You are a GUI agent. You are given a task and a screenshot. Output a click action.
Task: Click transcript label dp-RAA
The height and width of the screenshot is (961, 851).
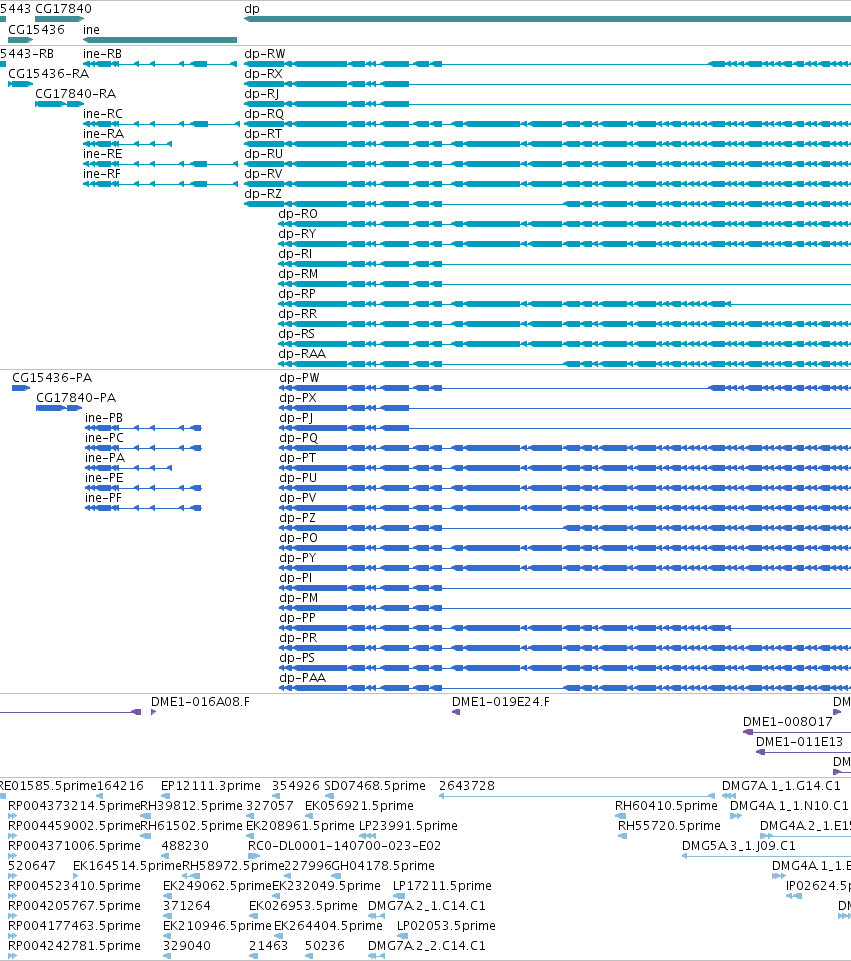(302, 354)
